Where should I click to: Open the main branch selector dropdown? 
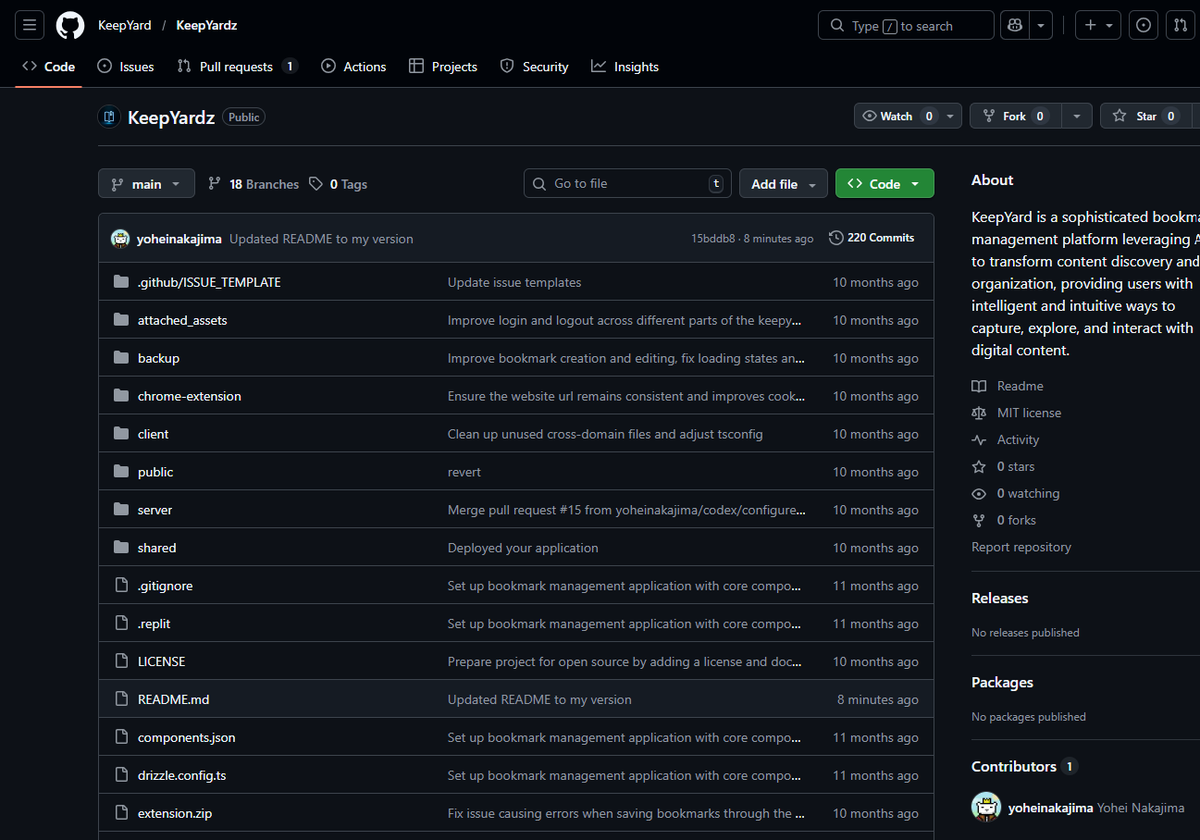[x=146, y=184]
